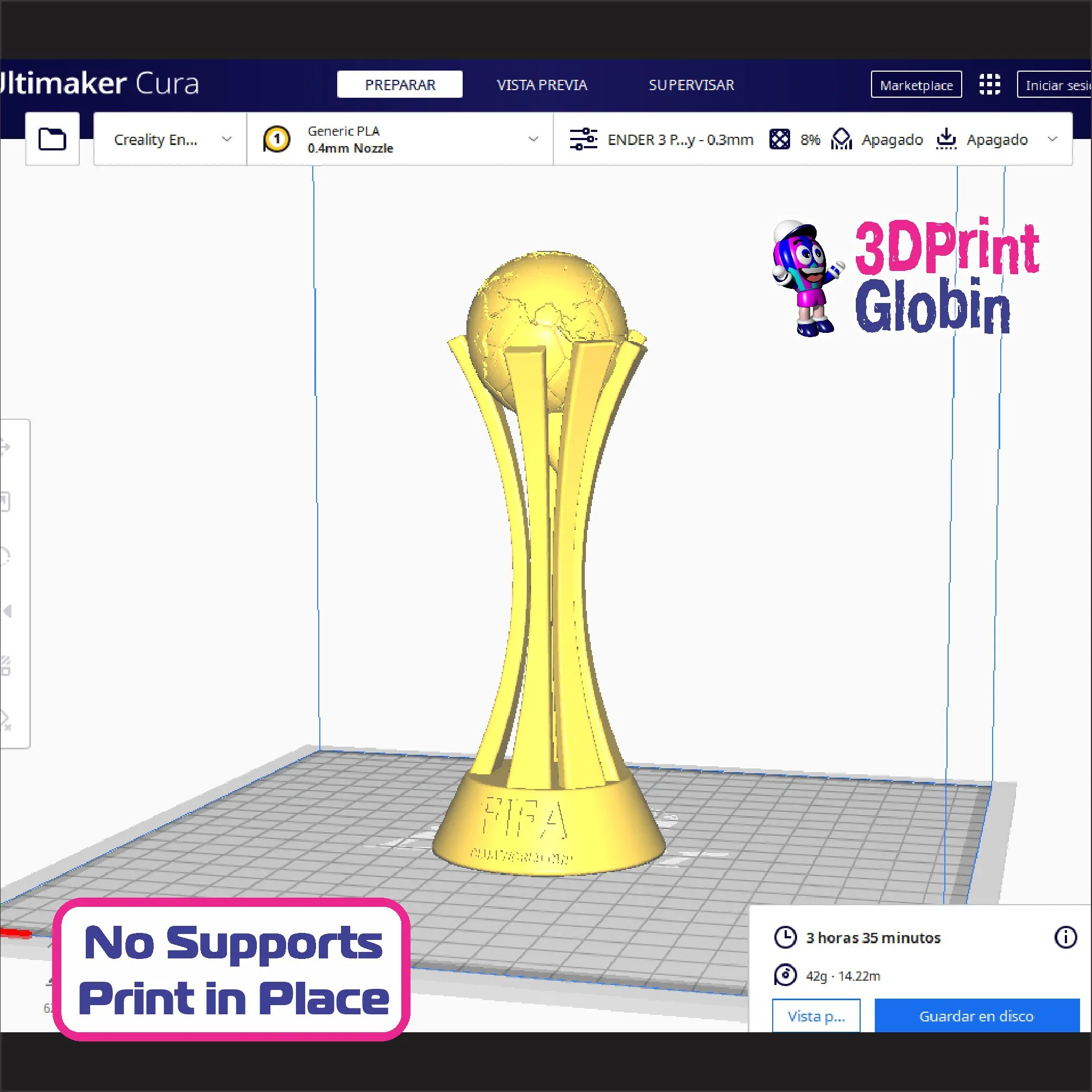Click the print time clock icon
Screen dimensions: 1092x1092
point(785,937)
